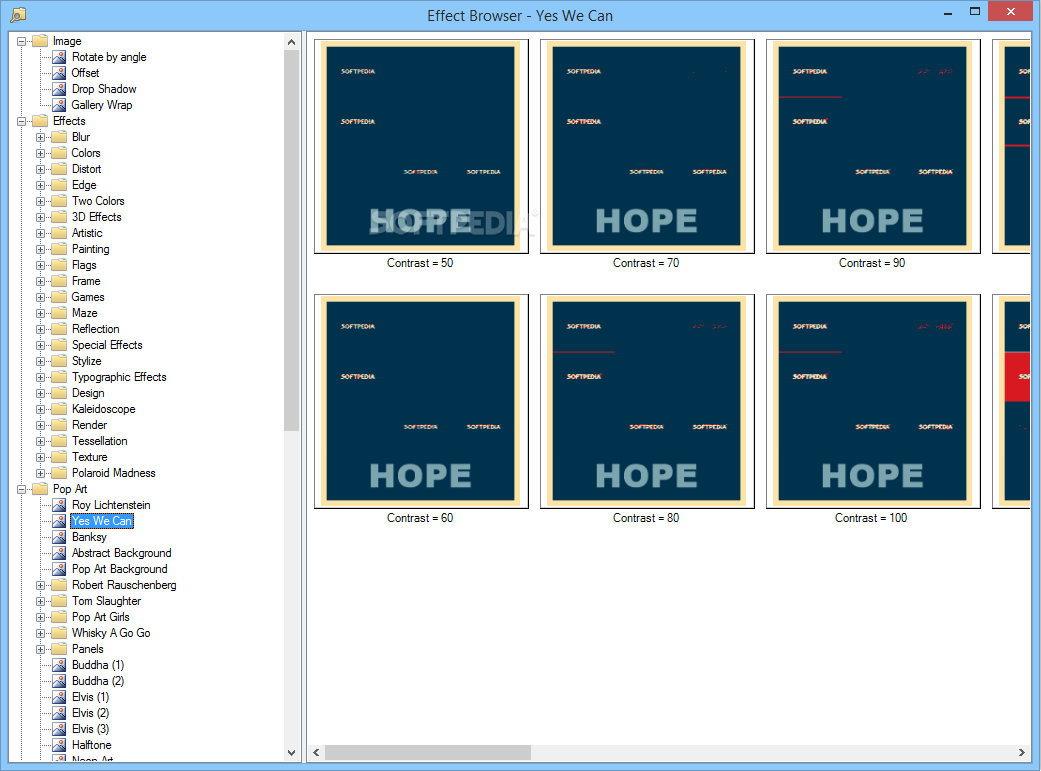Select the Special Effects folder label

coord(107,345)
